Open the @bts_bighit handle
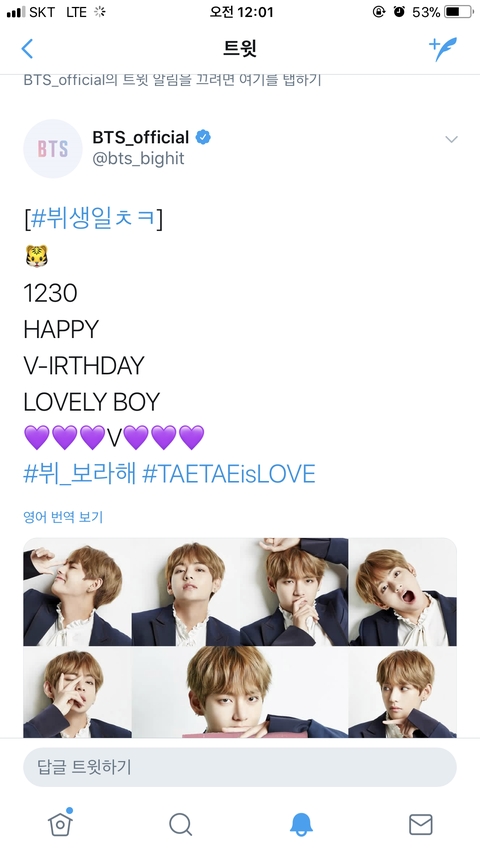Image resolution: width=480 pixels, height=853 pixels. pyautogui.click(x=138, y=158)
